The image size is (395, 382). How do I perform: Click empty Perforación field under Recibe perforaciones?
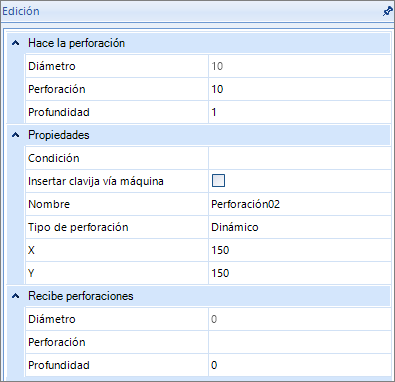click(x=300, y=342)
